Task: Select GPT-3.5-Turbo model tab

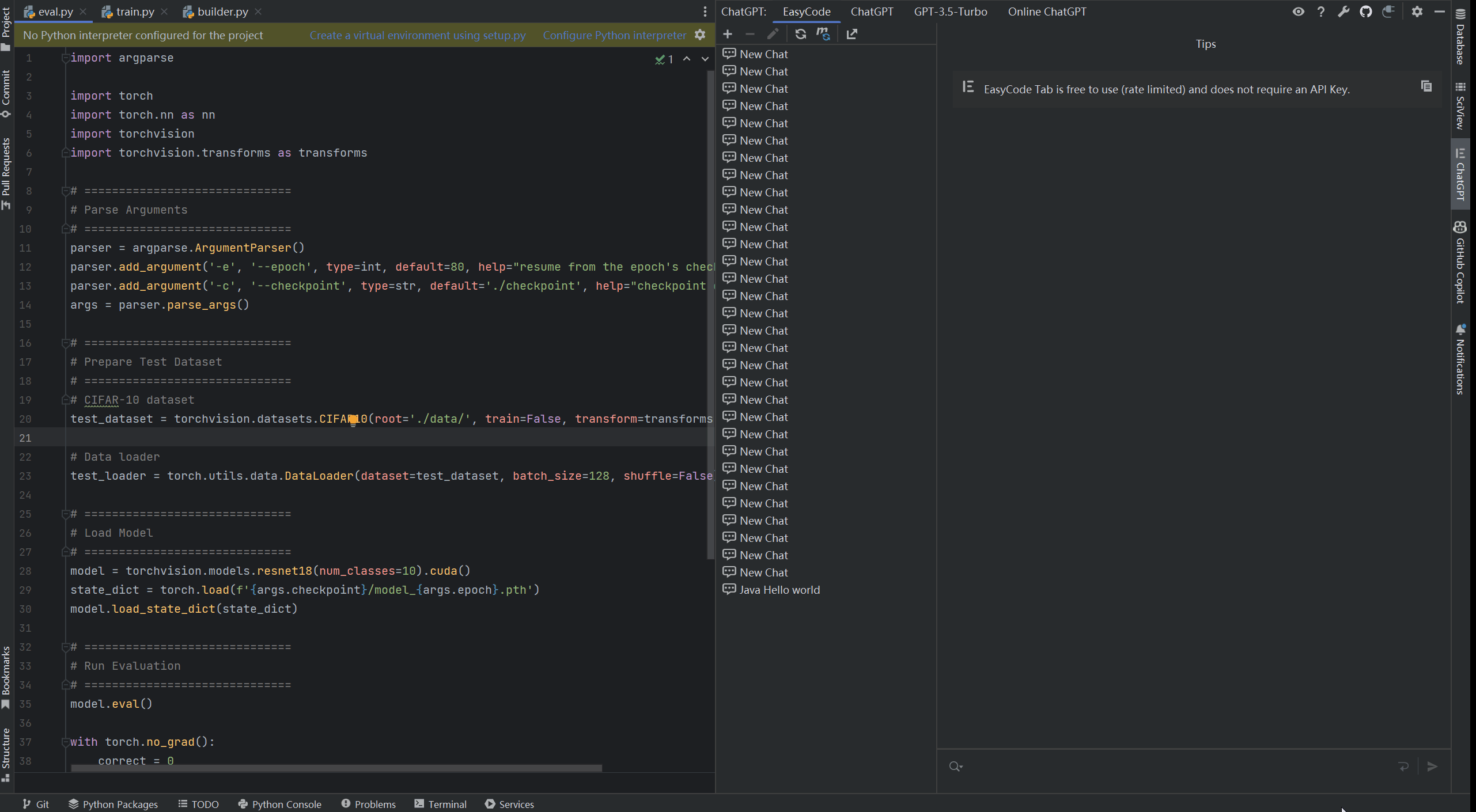Action: pyautogui.click(x=950, y=11)
